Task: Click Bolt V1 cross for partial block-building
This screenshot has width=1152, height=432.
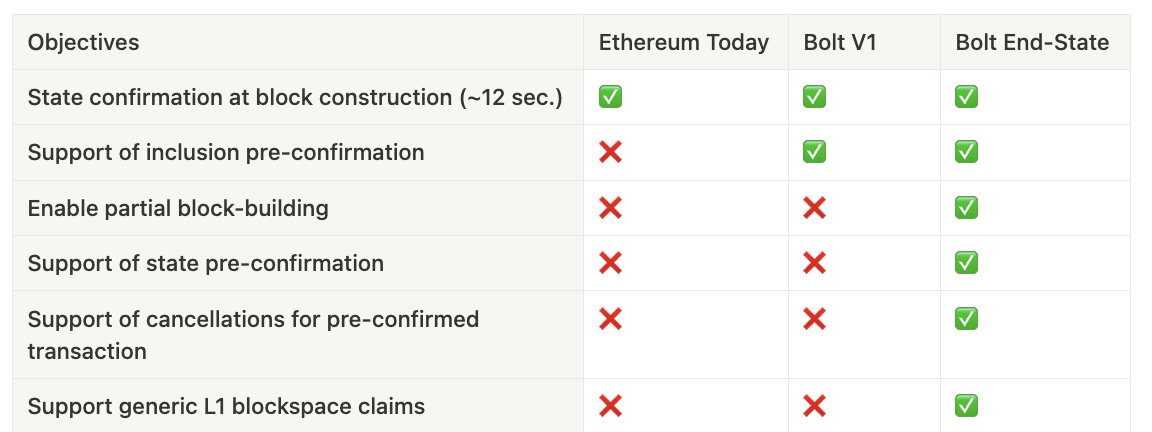Action: coord(814,208)
